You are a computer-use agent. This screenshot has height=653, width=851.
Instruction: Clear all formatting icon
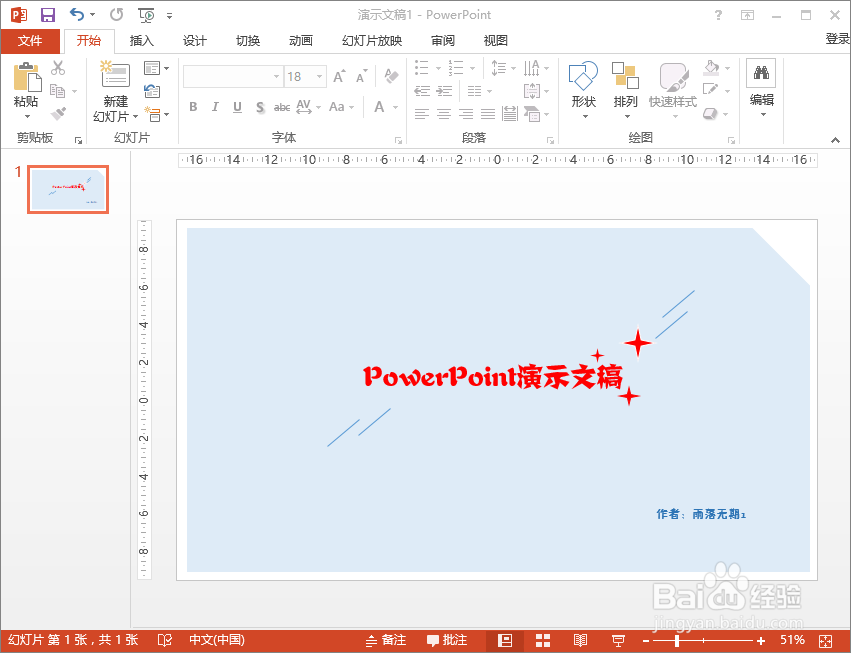click(391, 76)
